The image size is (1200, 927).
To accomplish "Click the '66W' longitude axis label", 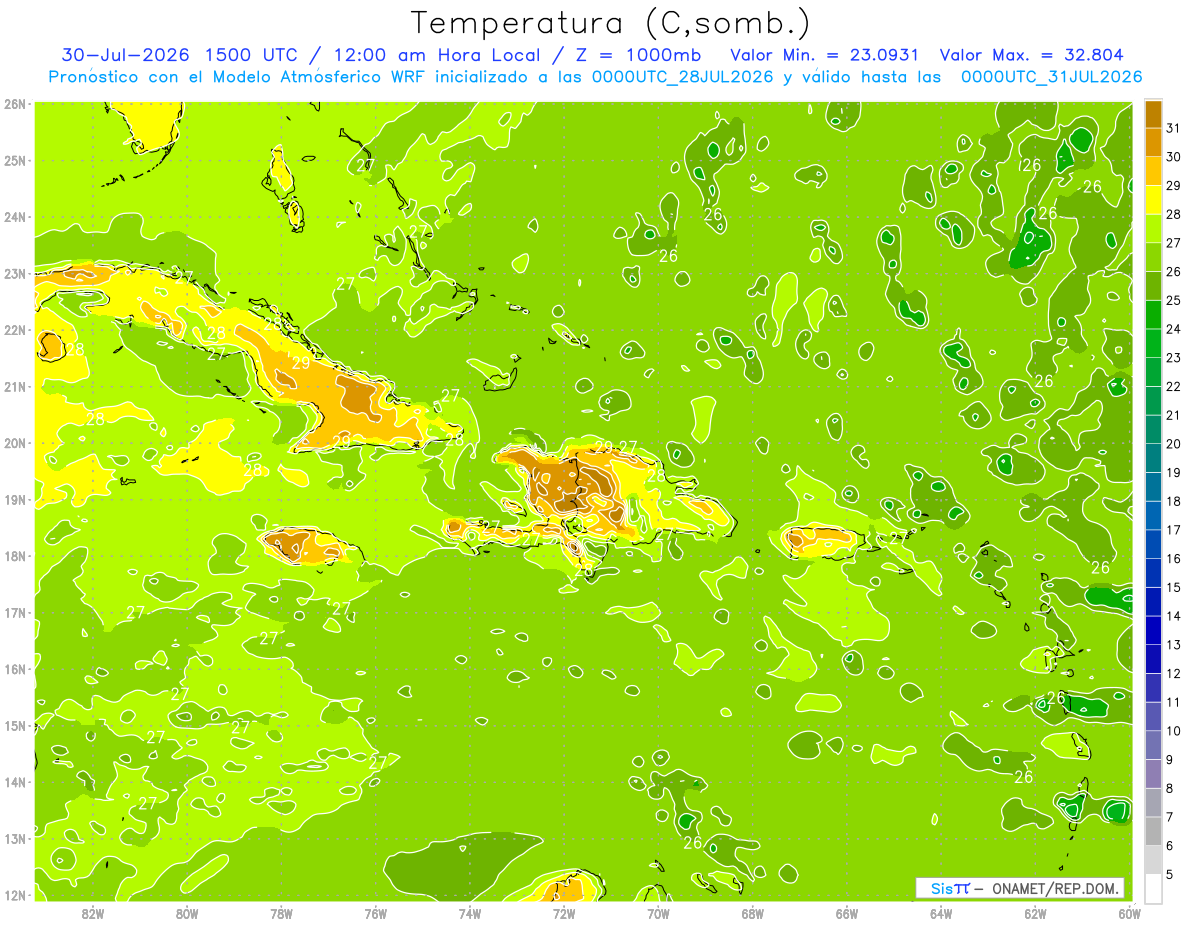I will [x=847, y=913].
